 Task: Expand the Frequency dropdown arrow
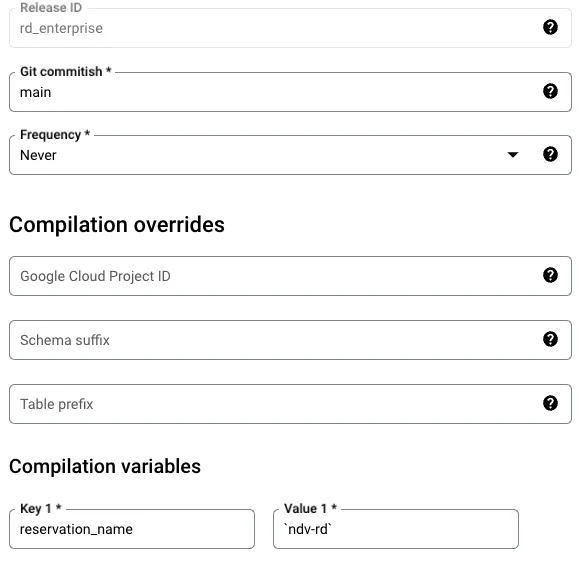(x=513, y=155)
